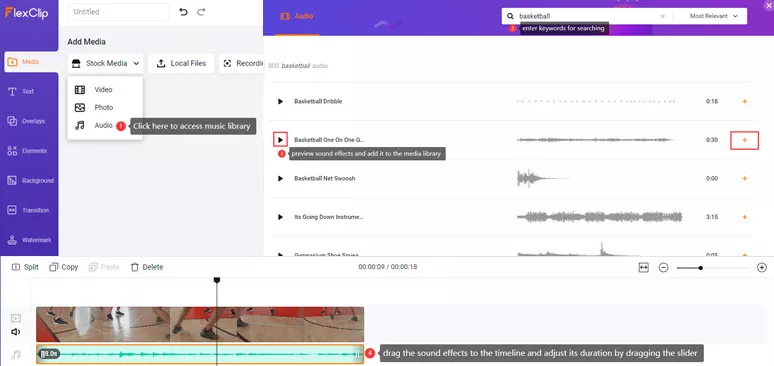Play Basketball Net Swoosh preview
The width and height of the screenshot is (774, 366).
click(280, 178)
